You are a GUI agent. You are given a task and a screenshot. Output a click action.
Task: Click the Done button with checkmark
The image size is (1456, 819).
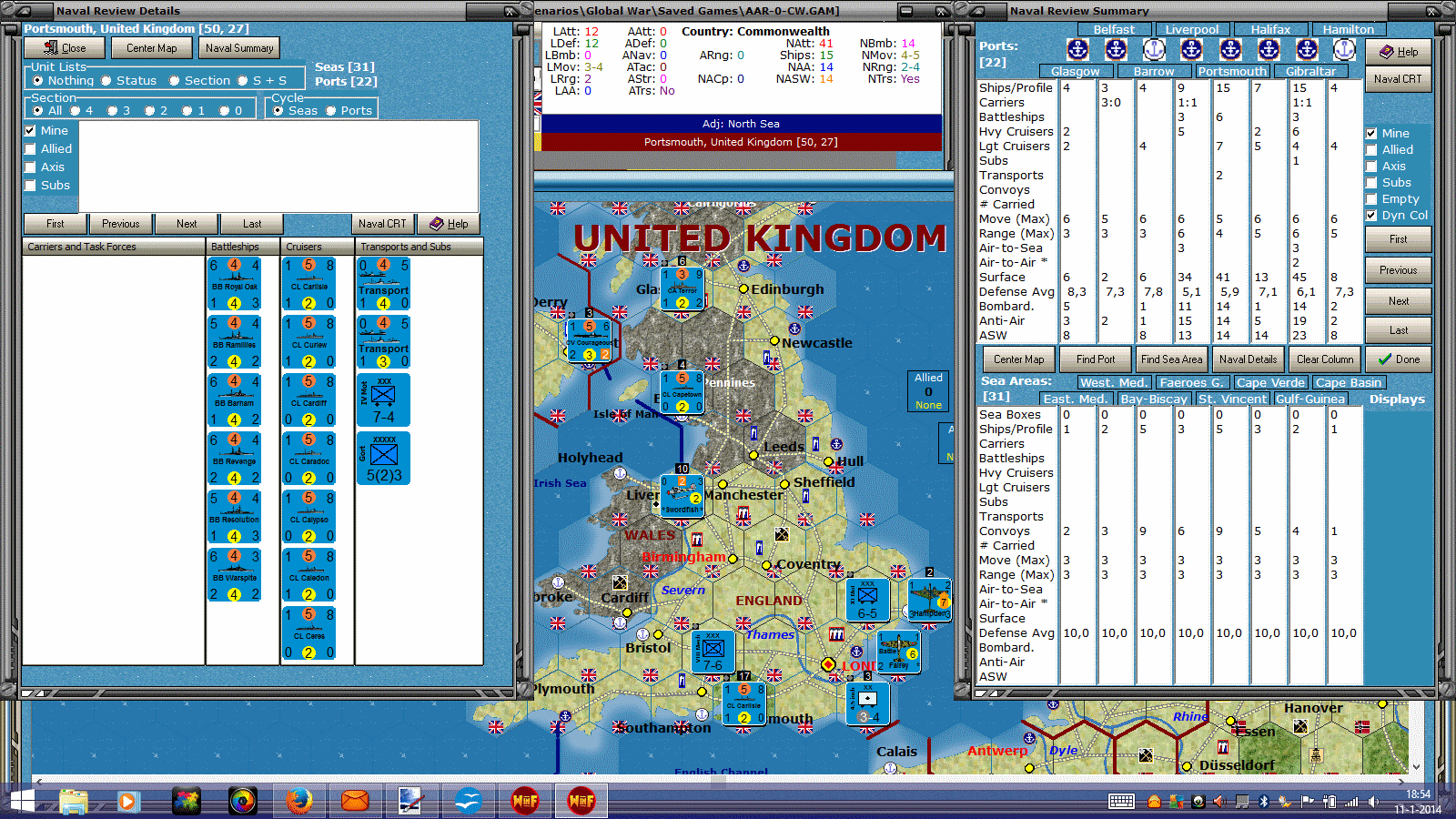point(1399,359)
